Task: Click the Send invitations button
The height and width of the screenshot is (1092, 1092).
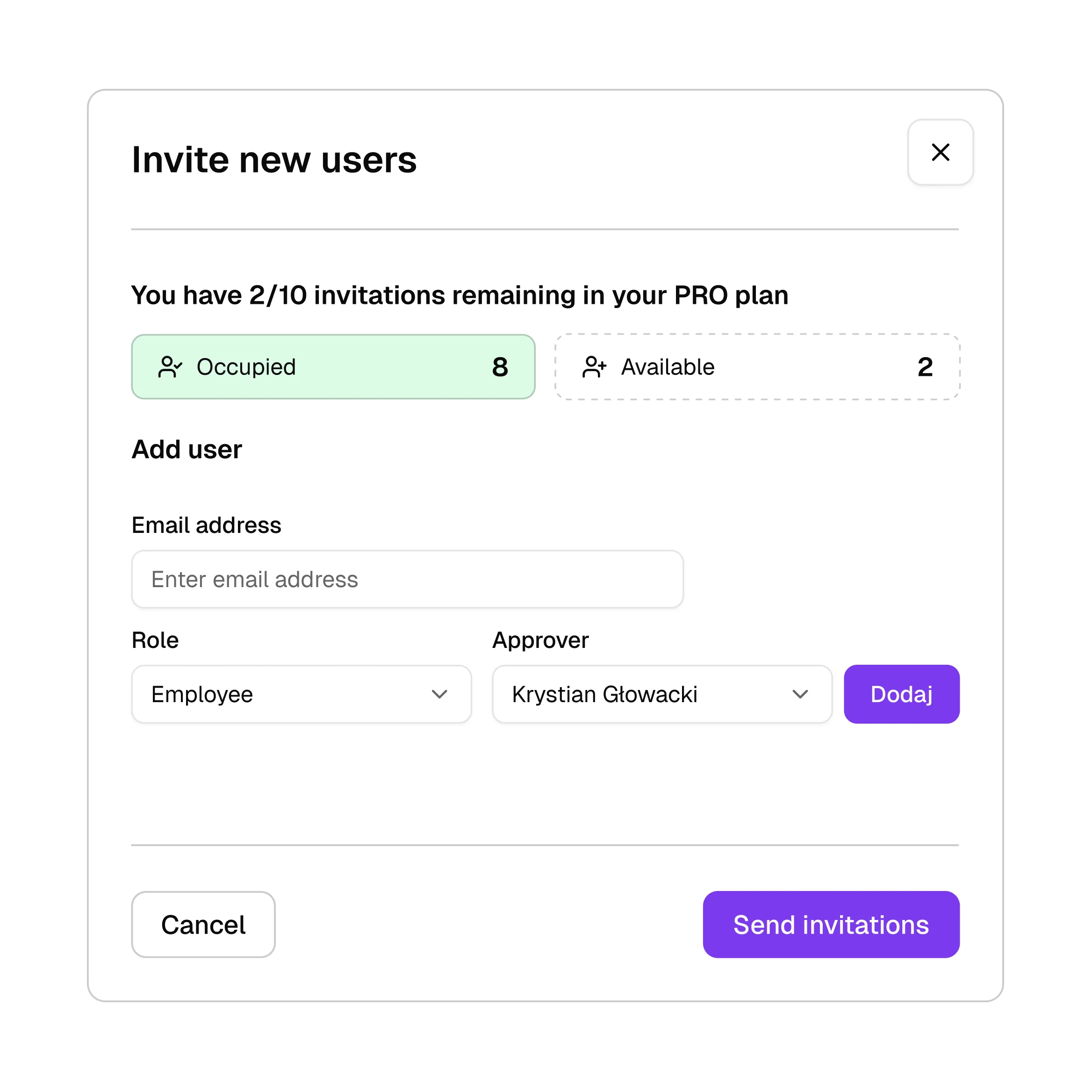Action: pos(831,925)
